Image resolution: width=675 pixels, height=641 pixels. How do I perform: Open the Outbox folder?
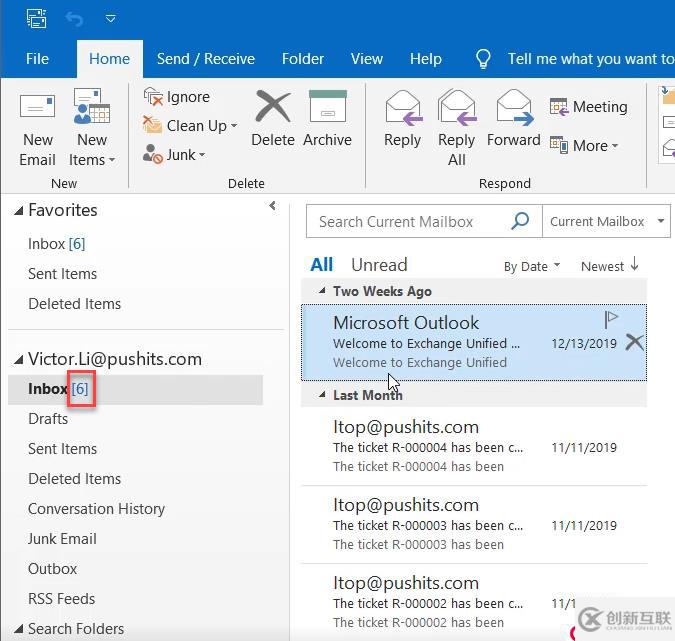click(x=52, y=569)
